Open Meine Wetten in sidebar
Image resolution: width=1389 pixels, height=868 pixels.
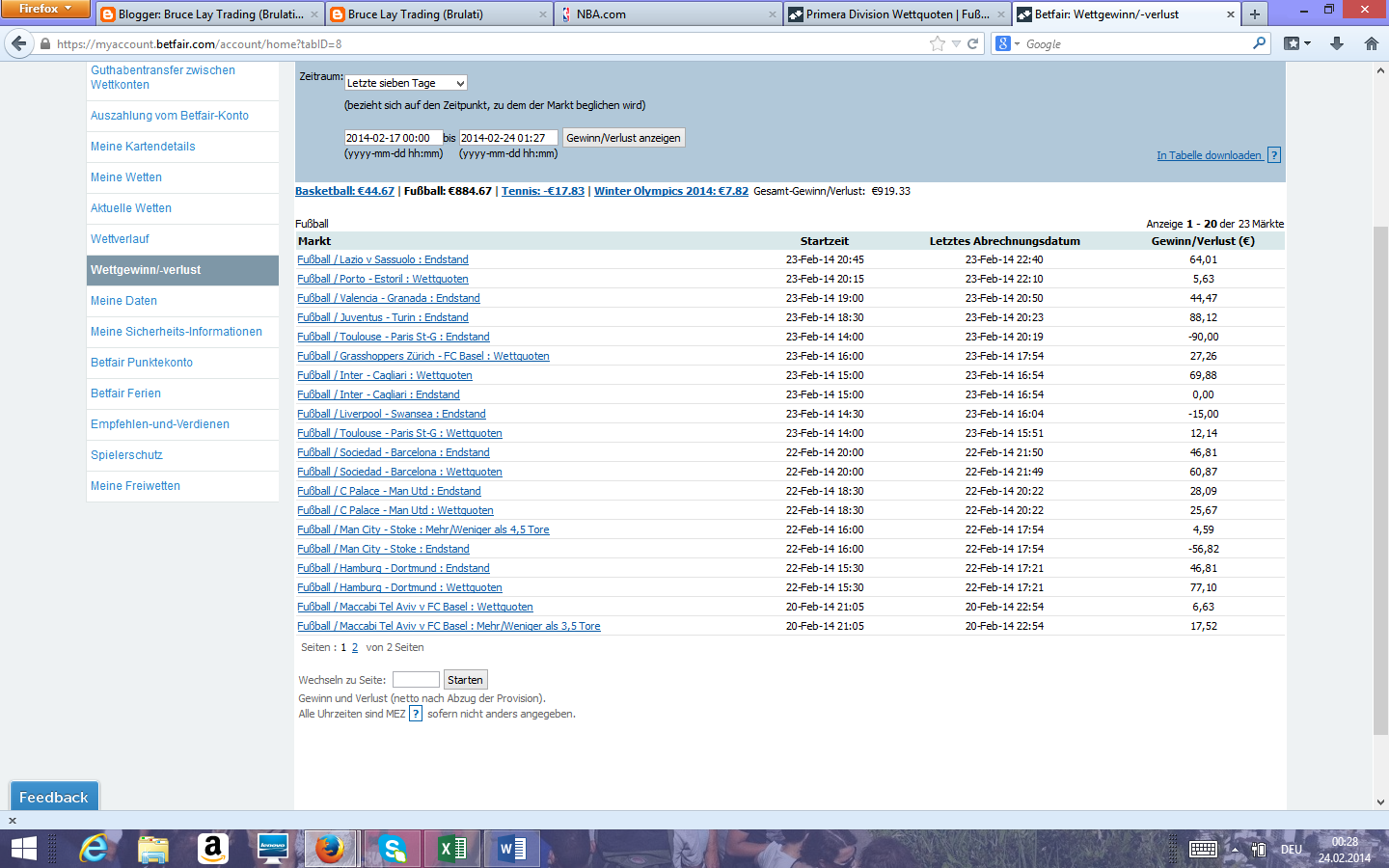(x=126, y=177)
